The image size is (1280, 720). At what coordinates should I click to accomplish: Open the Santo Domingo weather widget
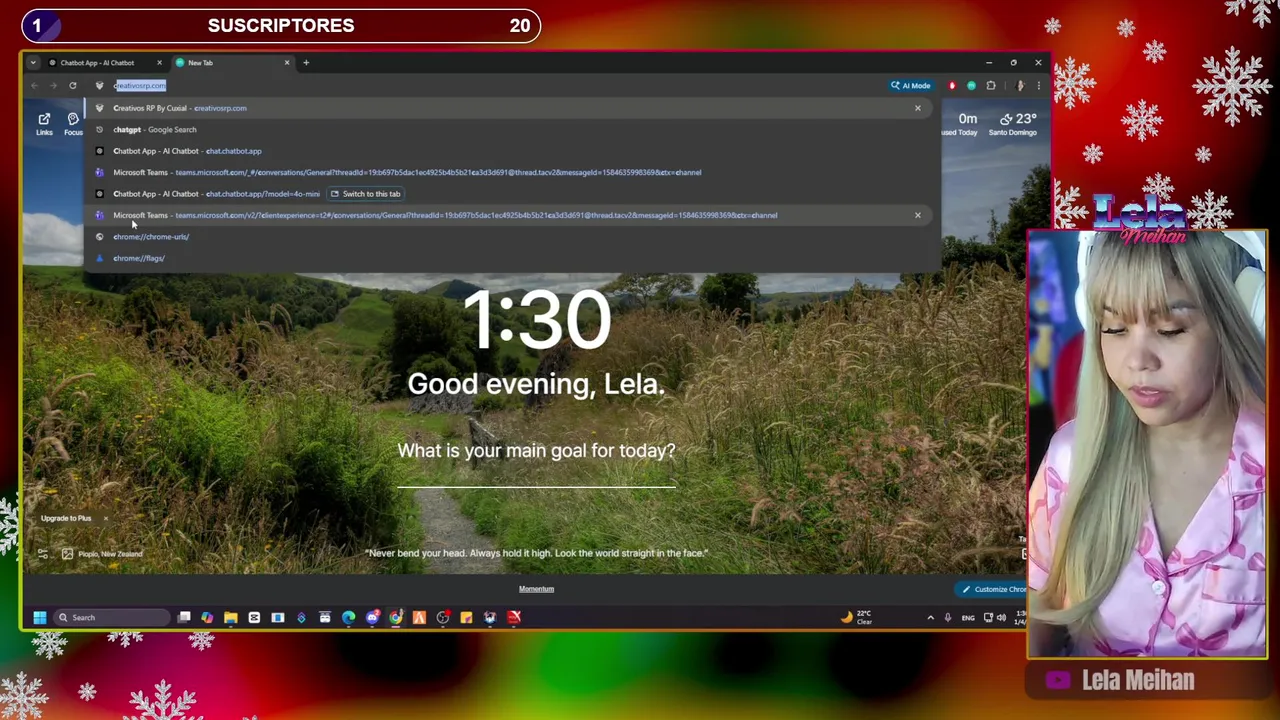tap(1013, 124)
